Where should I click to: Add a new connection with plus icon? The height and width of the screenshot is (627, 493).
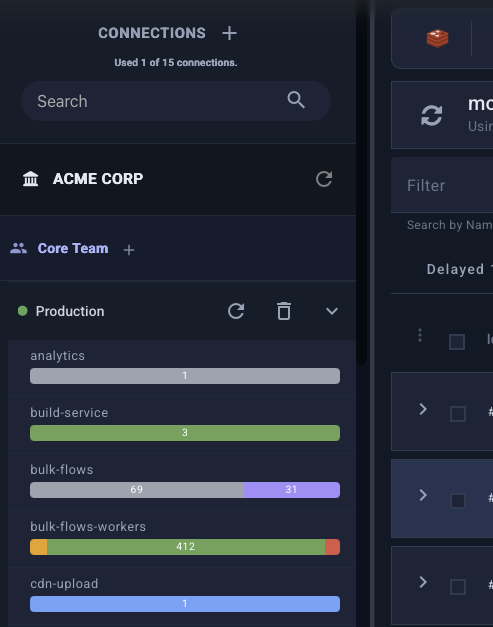pos(230,33)
